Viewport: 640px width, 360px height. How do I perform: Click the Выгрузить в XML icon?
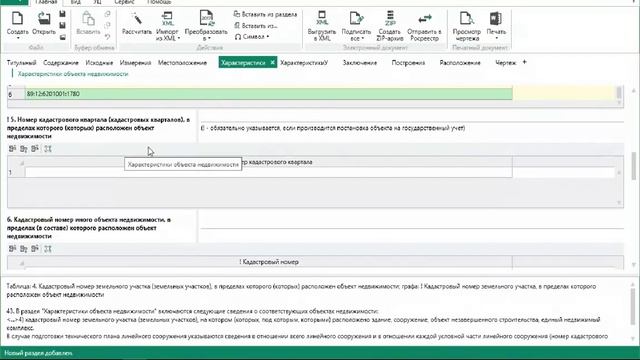322,18
